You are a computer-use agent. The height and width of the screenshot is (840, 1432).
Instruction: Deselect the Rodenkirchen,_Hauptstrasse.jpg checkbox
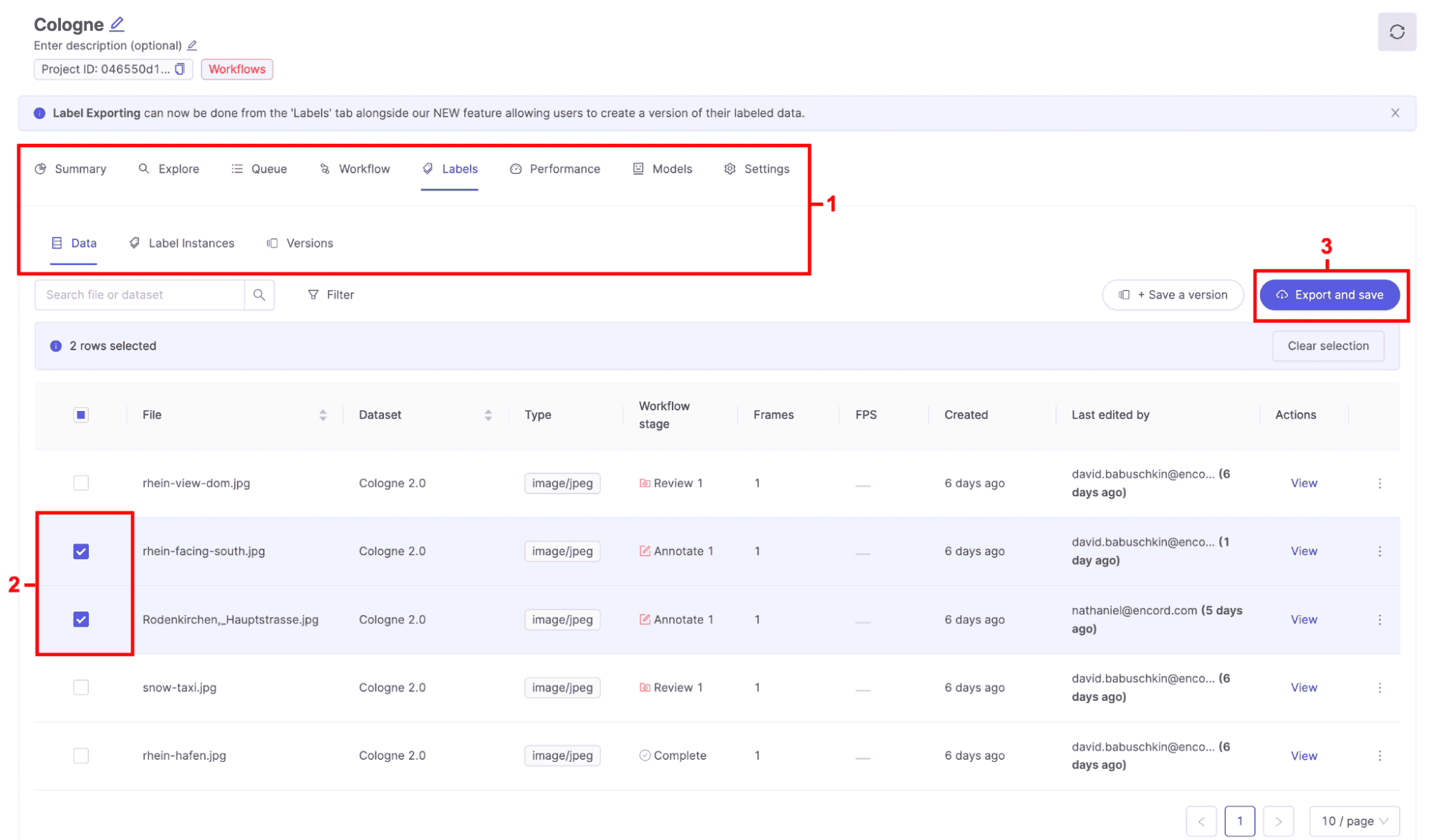[x=81, y=619]
